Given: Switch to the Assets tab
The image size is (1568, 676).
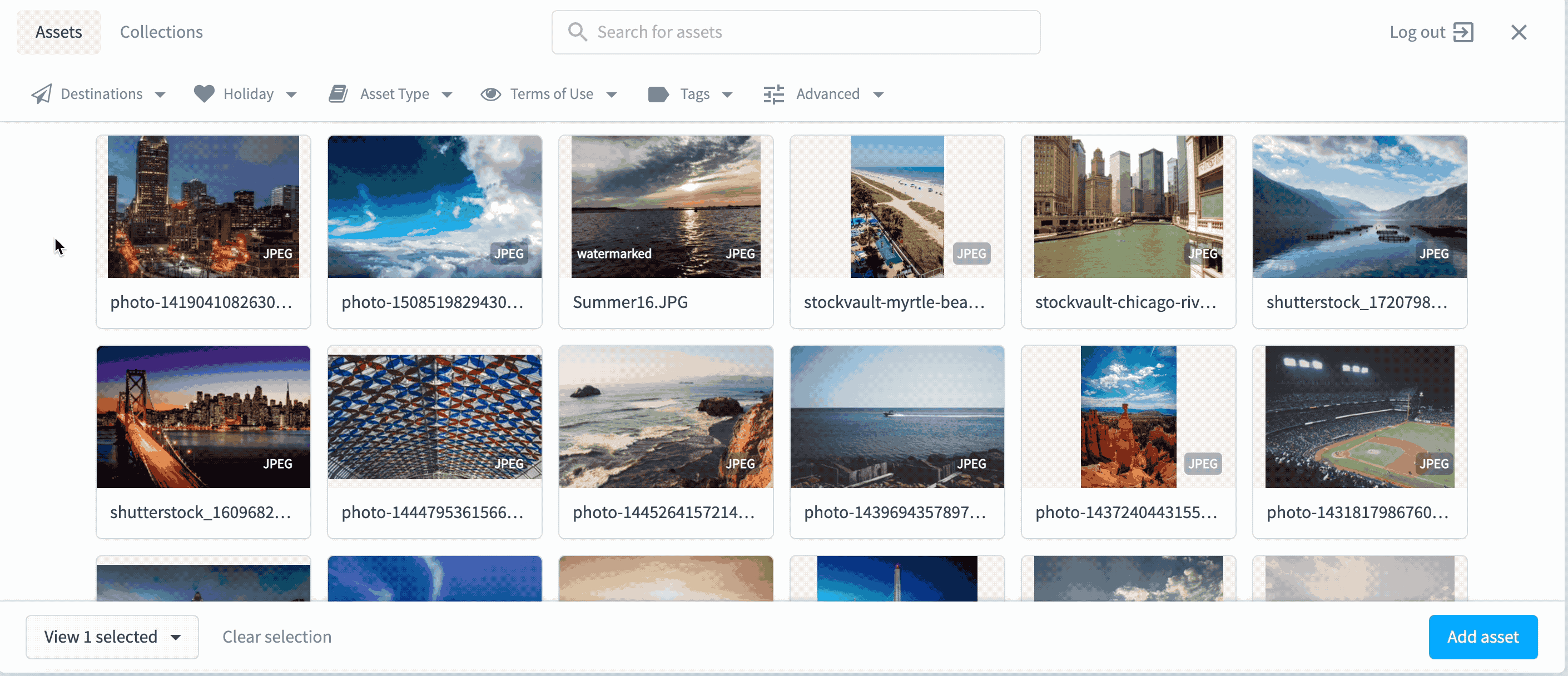Looking at the screenshot, I should tap(58, 32).
